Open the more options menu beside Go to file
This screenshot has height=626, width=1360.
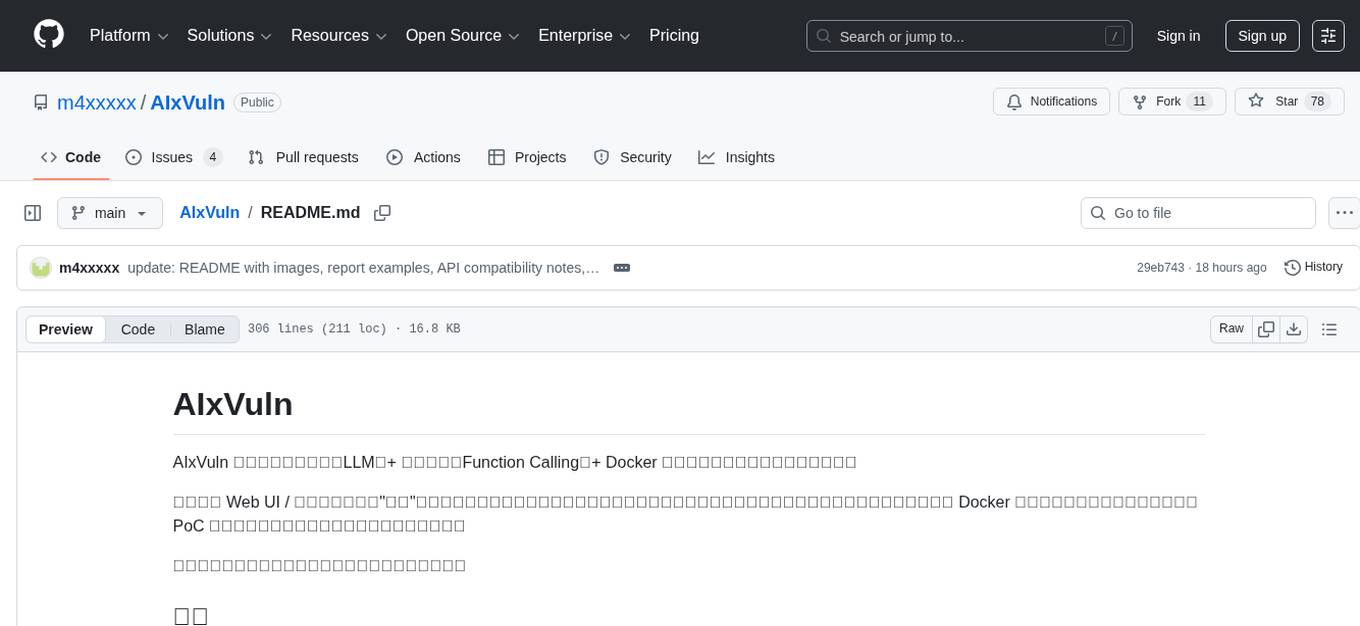(1344, 212)
